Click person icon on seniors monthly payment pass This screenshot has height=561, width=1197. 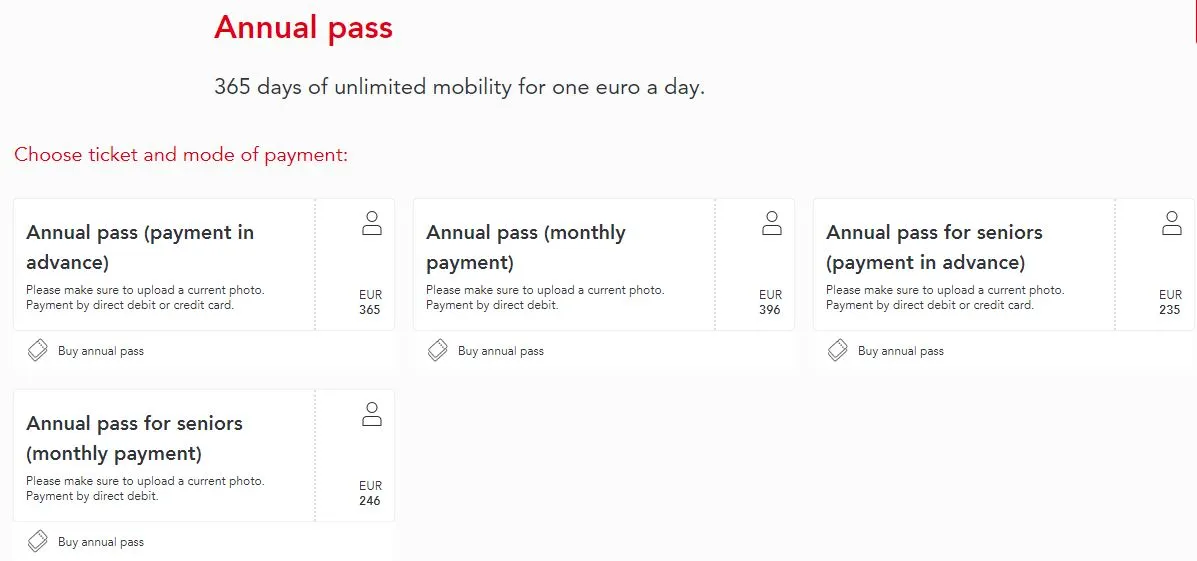(372, 415)
